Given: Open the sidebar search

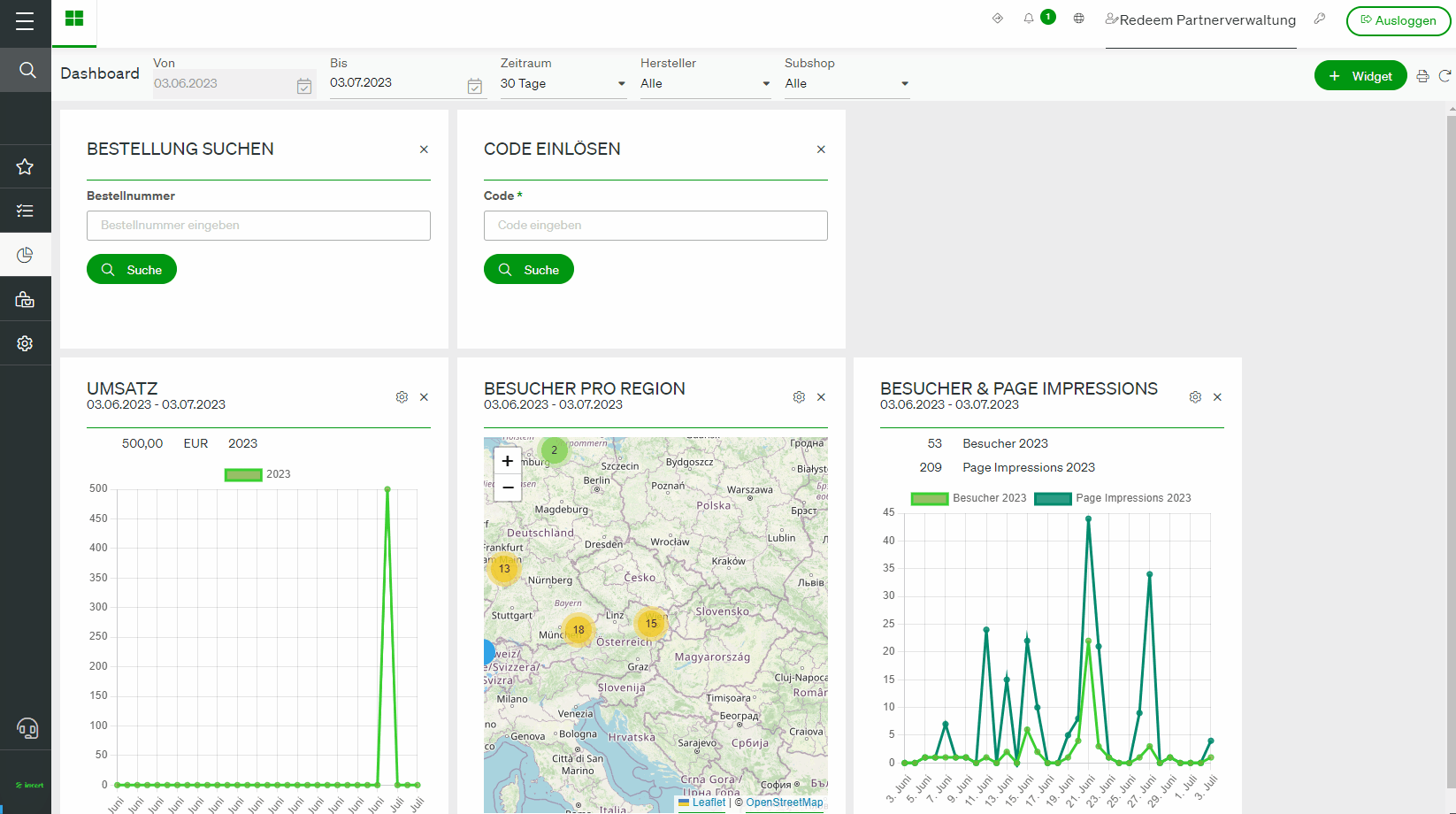Looking at the screenshot, I should pos(27,70).
